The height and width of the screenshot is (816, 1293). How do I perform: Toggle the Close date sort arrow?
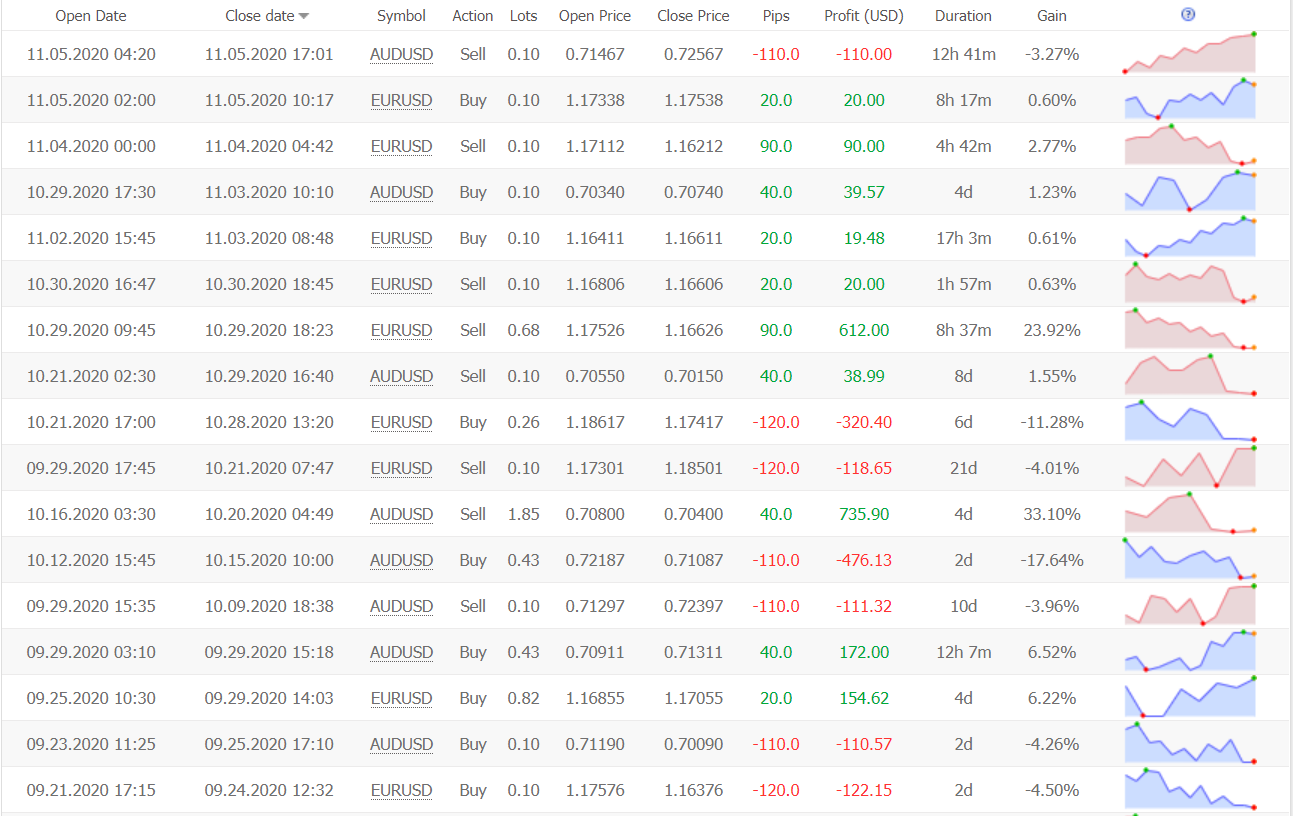(x=304, y=16)
